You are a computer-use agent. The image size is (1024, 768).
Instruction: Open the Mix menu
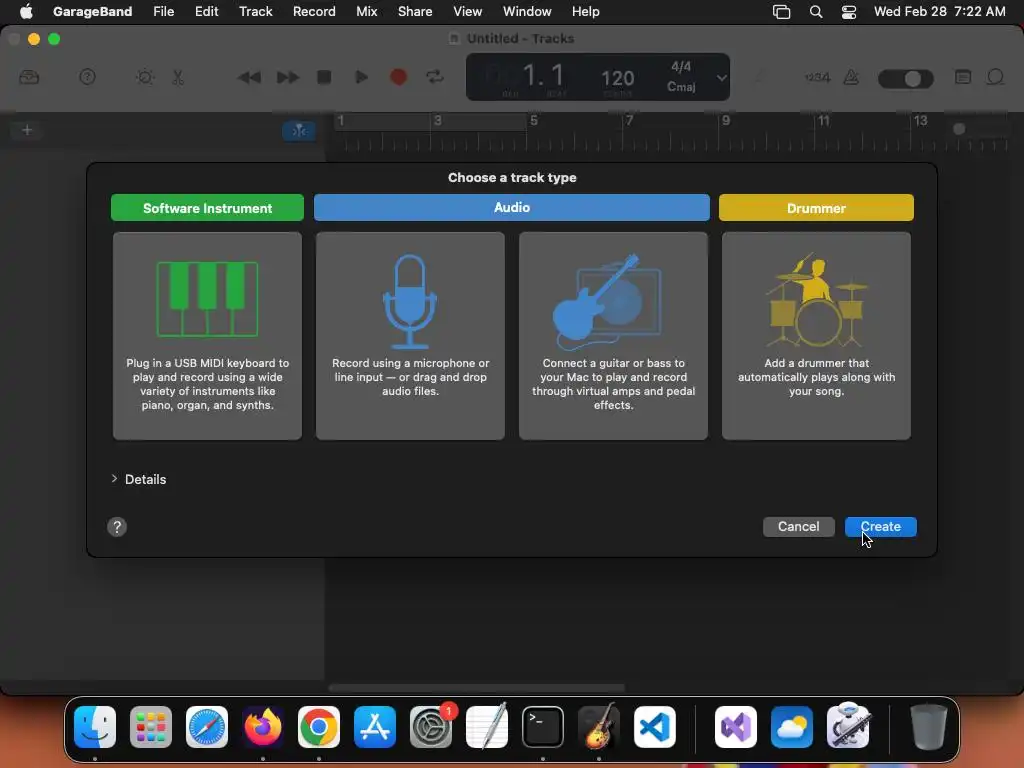click(366, 11)
